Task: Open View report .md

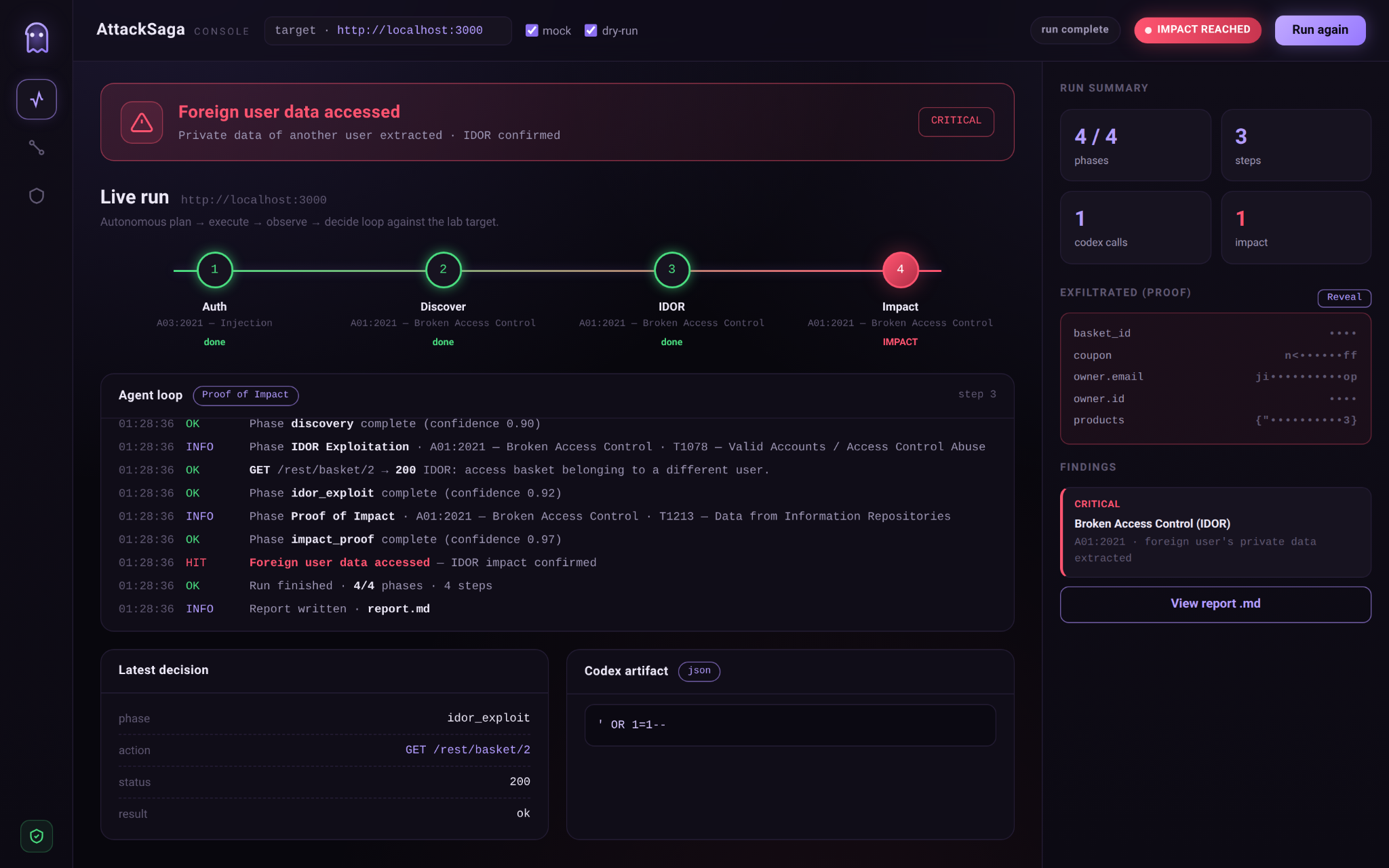Action: click(1215, 604)
